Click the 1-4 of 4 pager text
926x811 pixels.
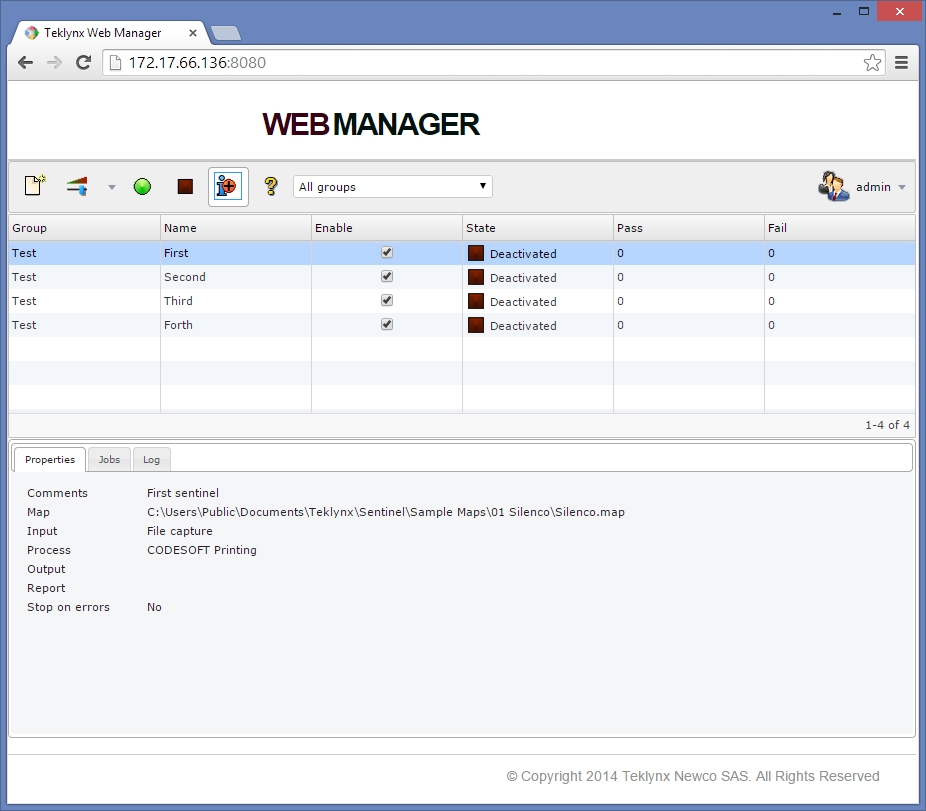[887, 425]
